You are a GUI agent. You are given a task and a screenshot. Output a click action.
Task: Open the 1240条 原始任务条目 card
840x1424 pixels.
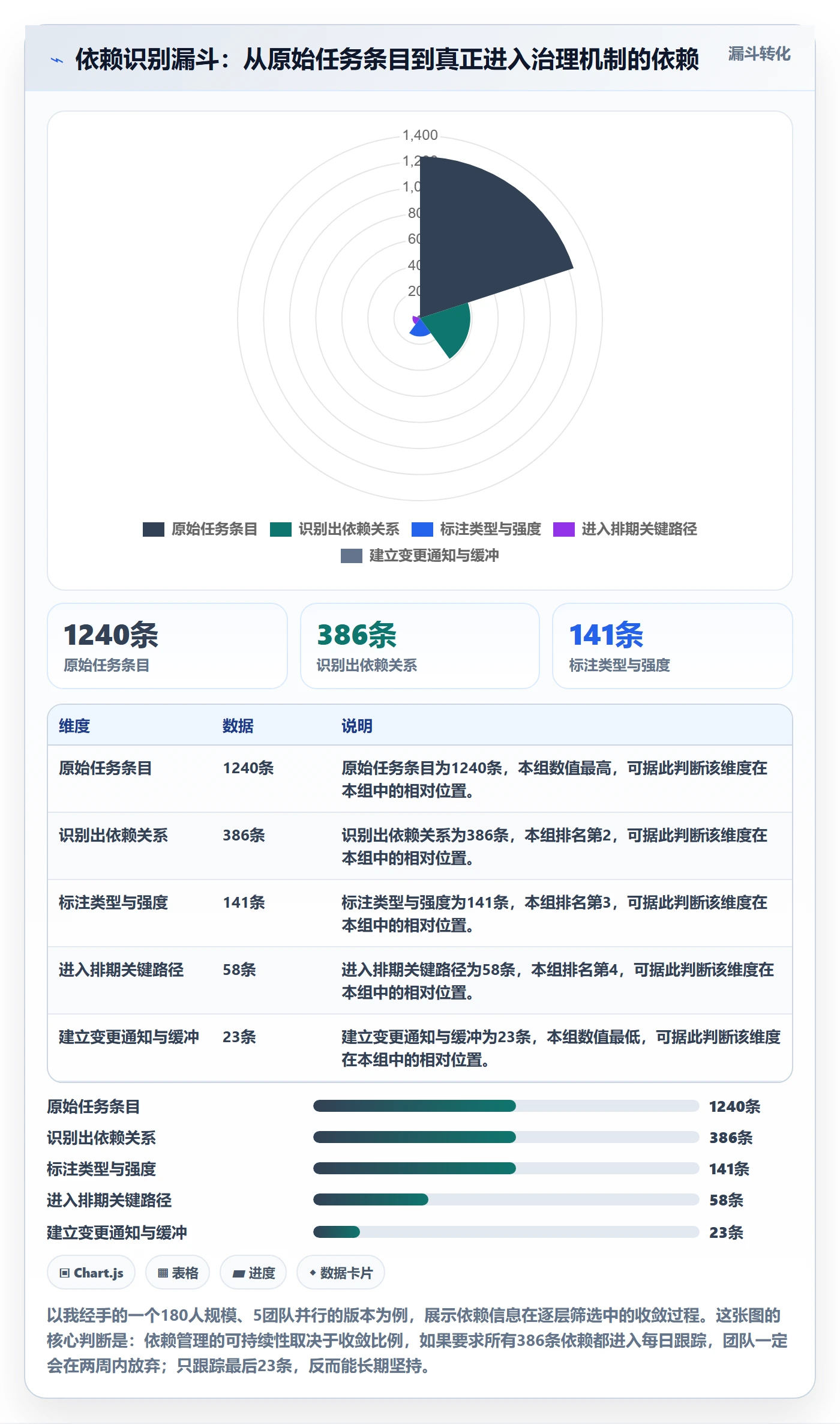point(167,646)
